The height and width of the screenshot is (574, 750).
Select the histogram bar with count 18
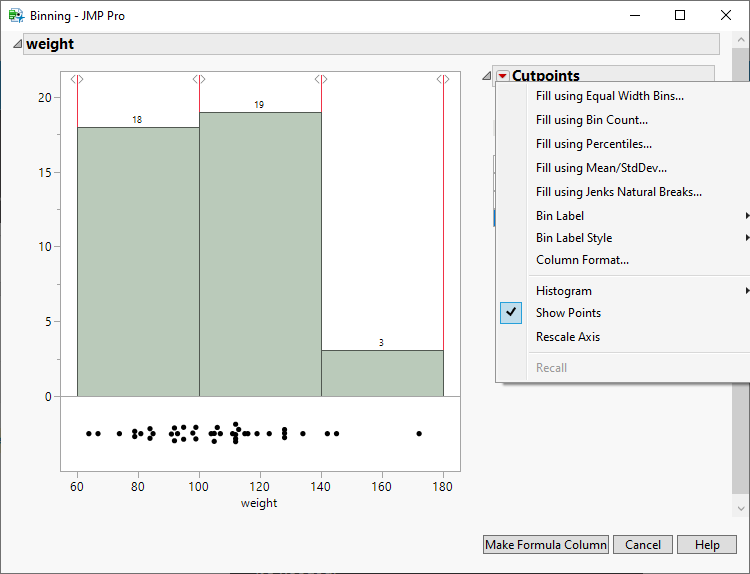138,262
